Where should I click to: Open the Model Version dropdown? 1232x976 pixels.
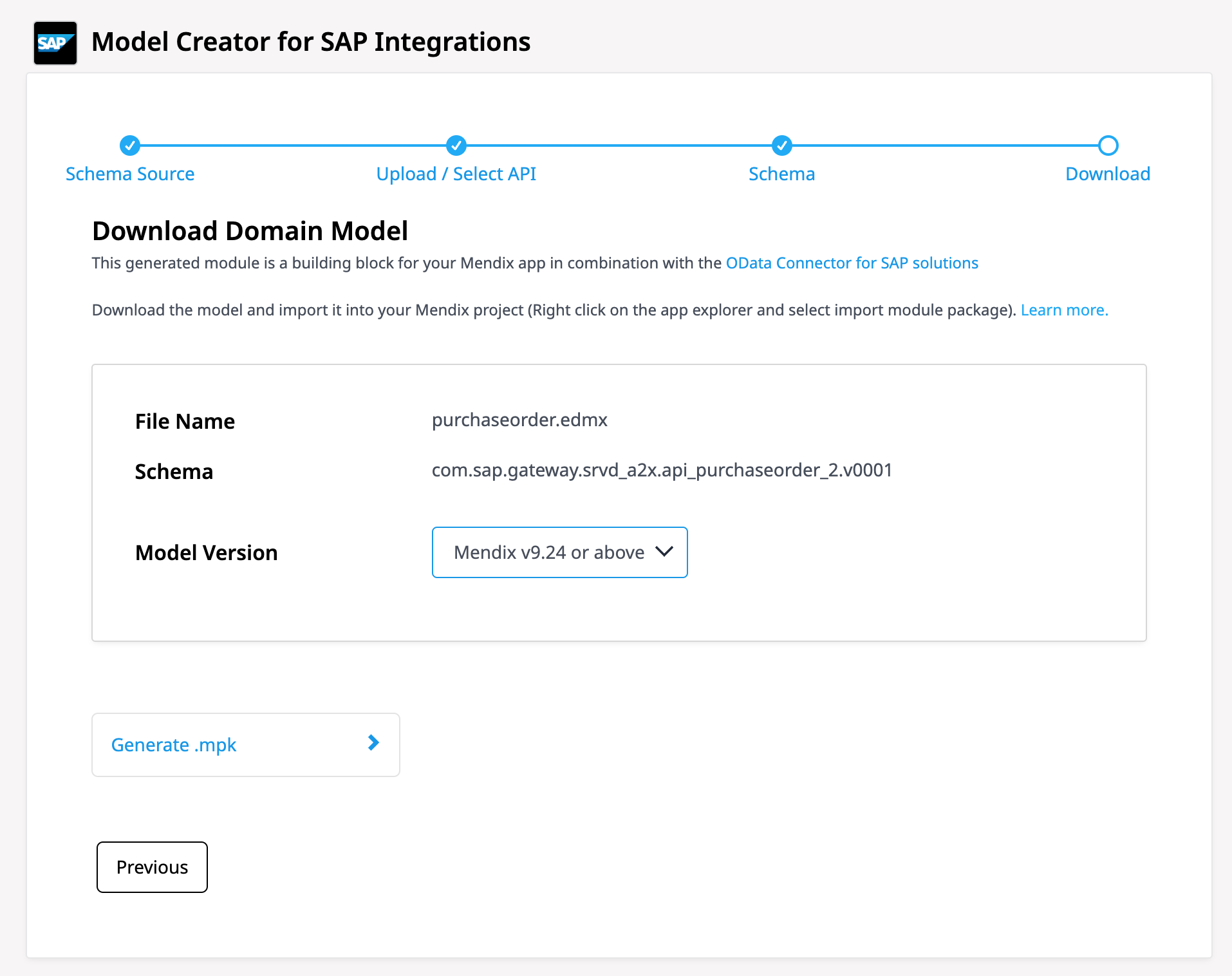click(560, 552)
